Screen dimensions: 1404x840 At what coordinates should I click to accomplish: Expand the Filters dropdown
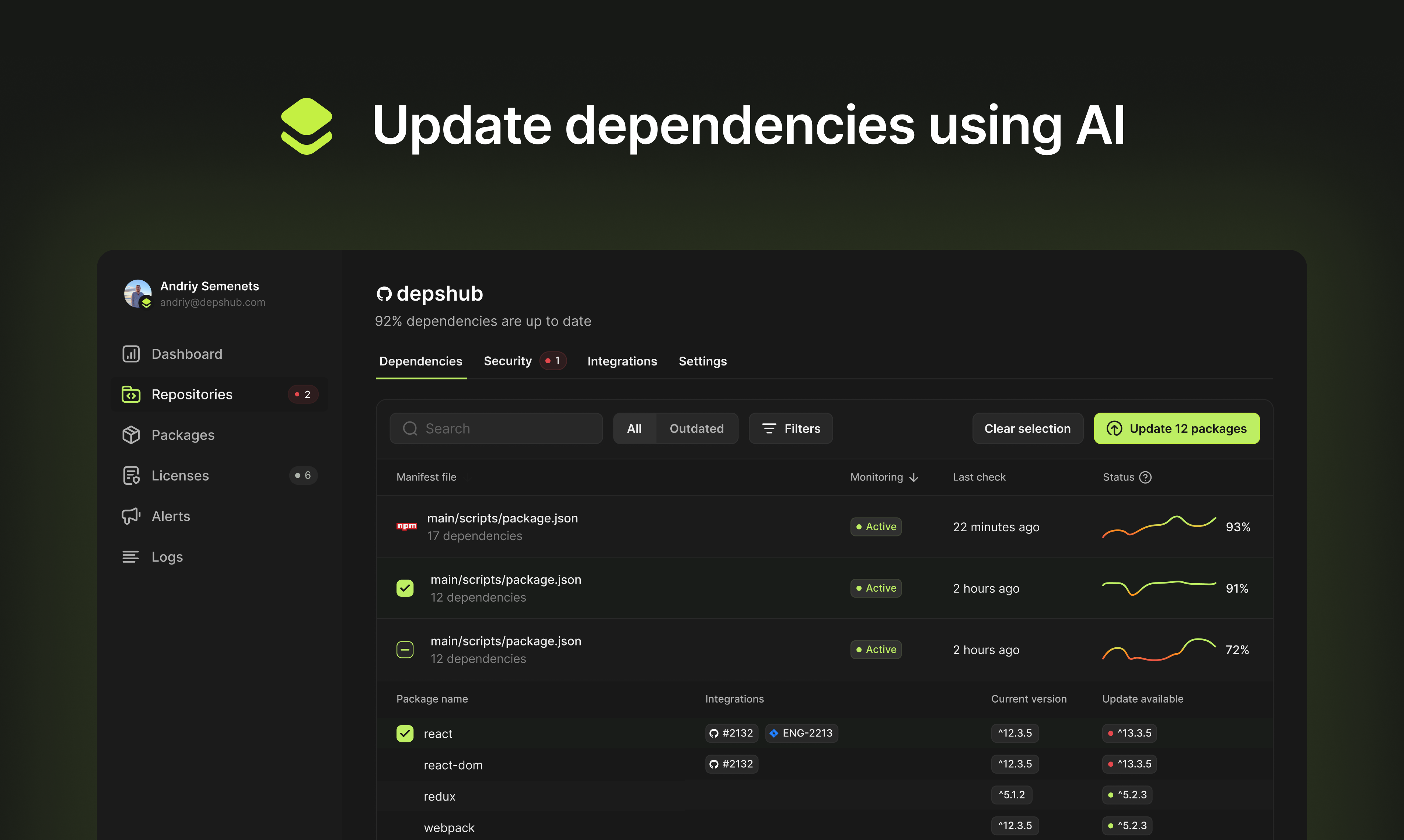click(791, 428)
